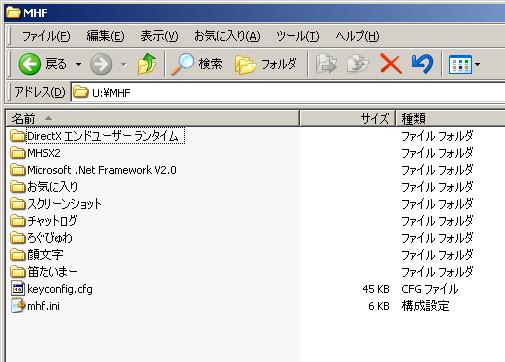Select the チャットログ folder icon

(x=18, y=221)
